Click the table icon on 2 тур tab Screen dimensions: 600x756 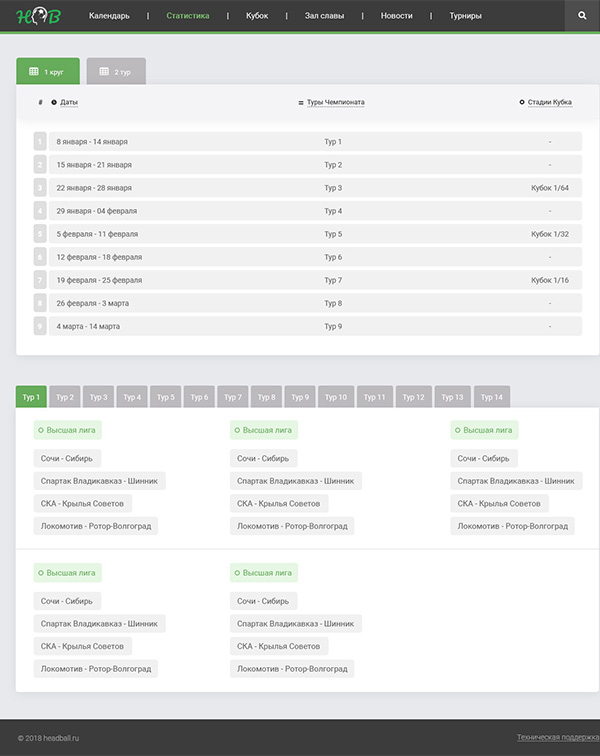click(x=104, y=71)
